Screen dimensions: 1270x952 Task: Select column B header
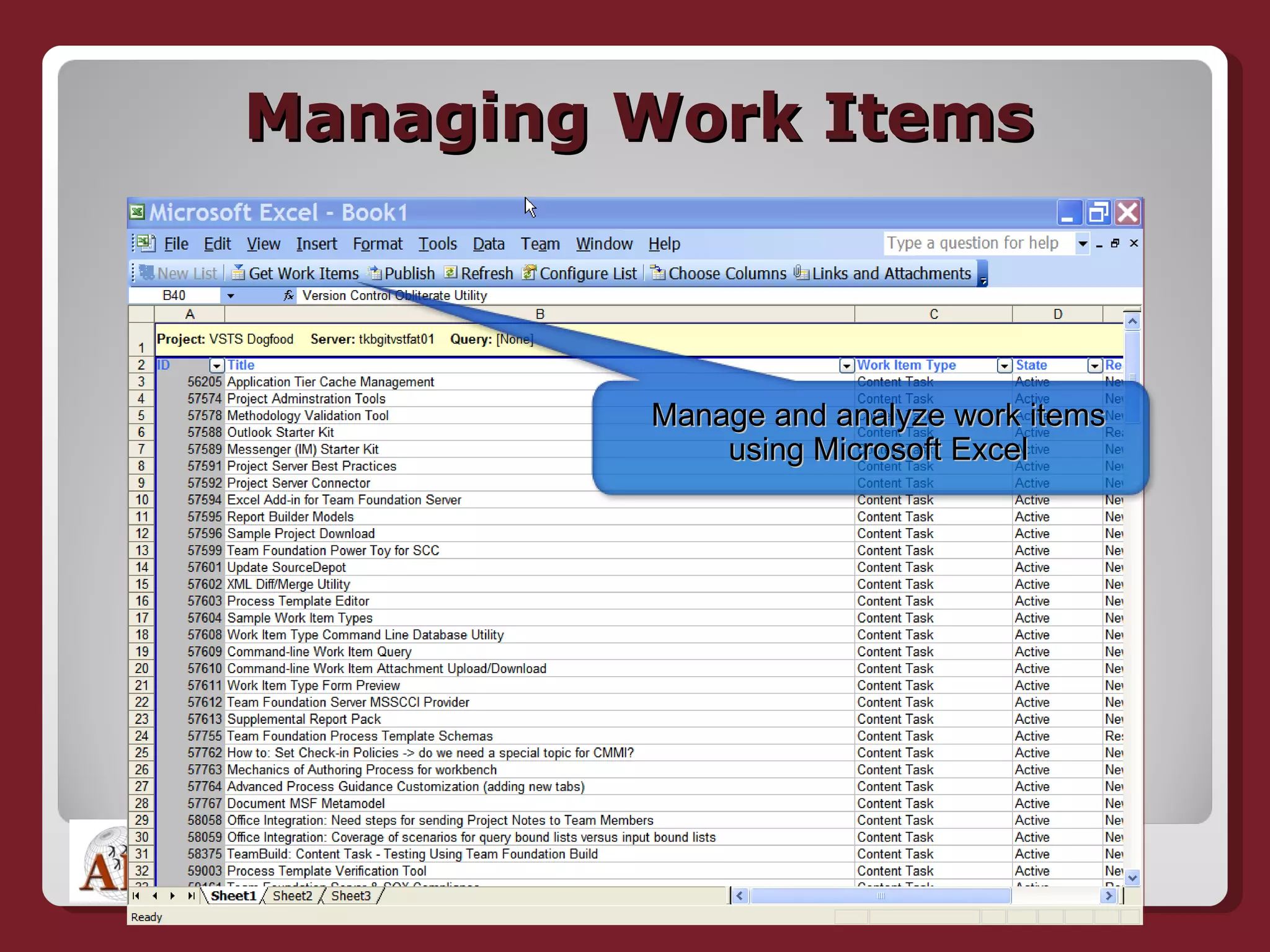[x=540, y=314]
